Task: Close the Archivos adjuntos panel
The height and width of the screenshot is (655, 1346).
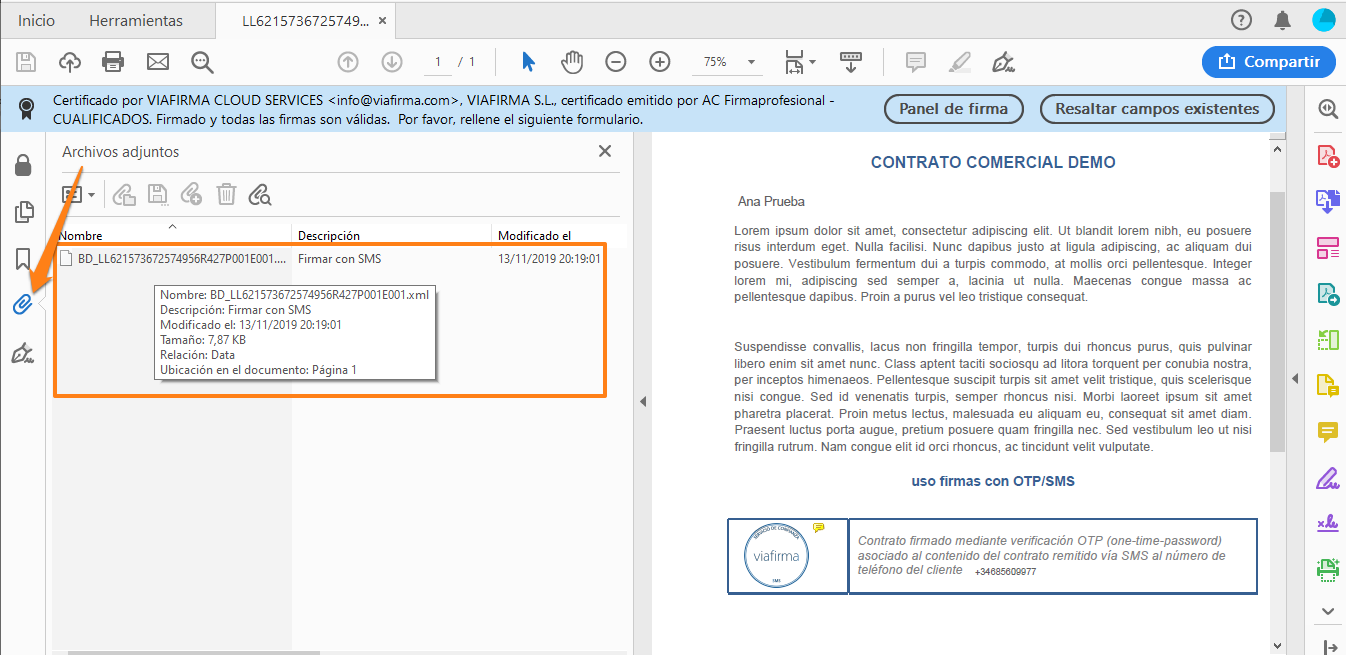Action: pyautogui.click(x=604, y=151)
